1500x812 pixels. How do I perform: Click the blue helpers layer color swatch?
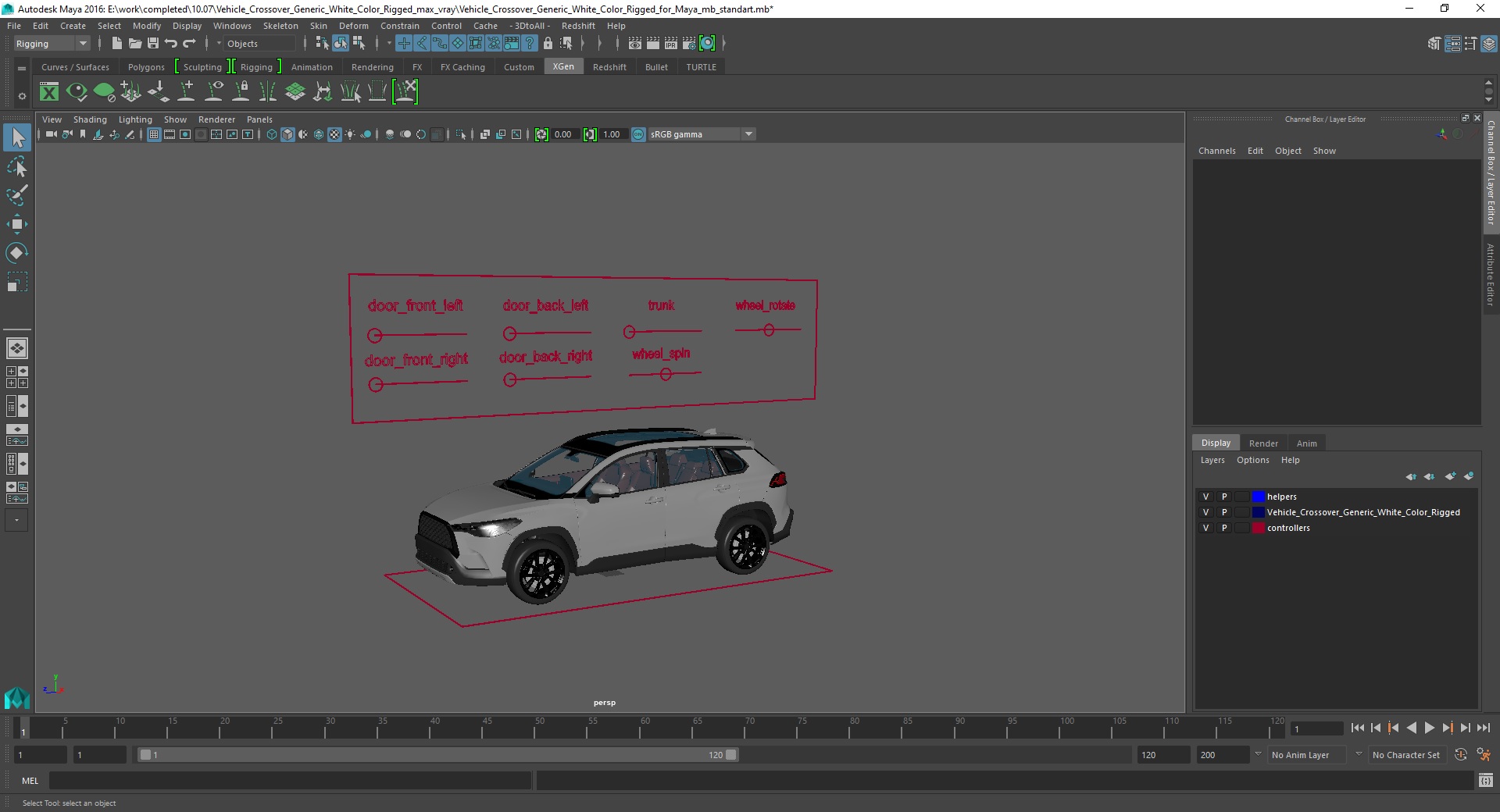point(1258,497)
